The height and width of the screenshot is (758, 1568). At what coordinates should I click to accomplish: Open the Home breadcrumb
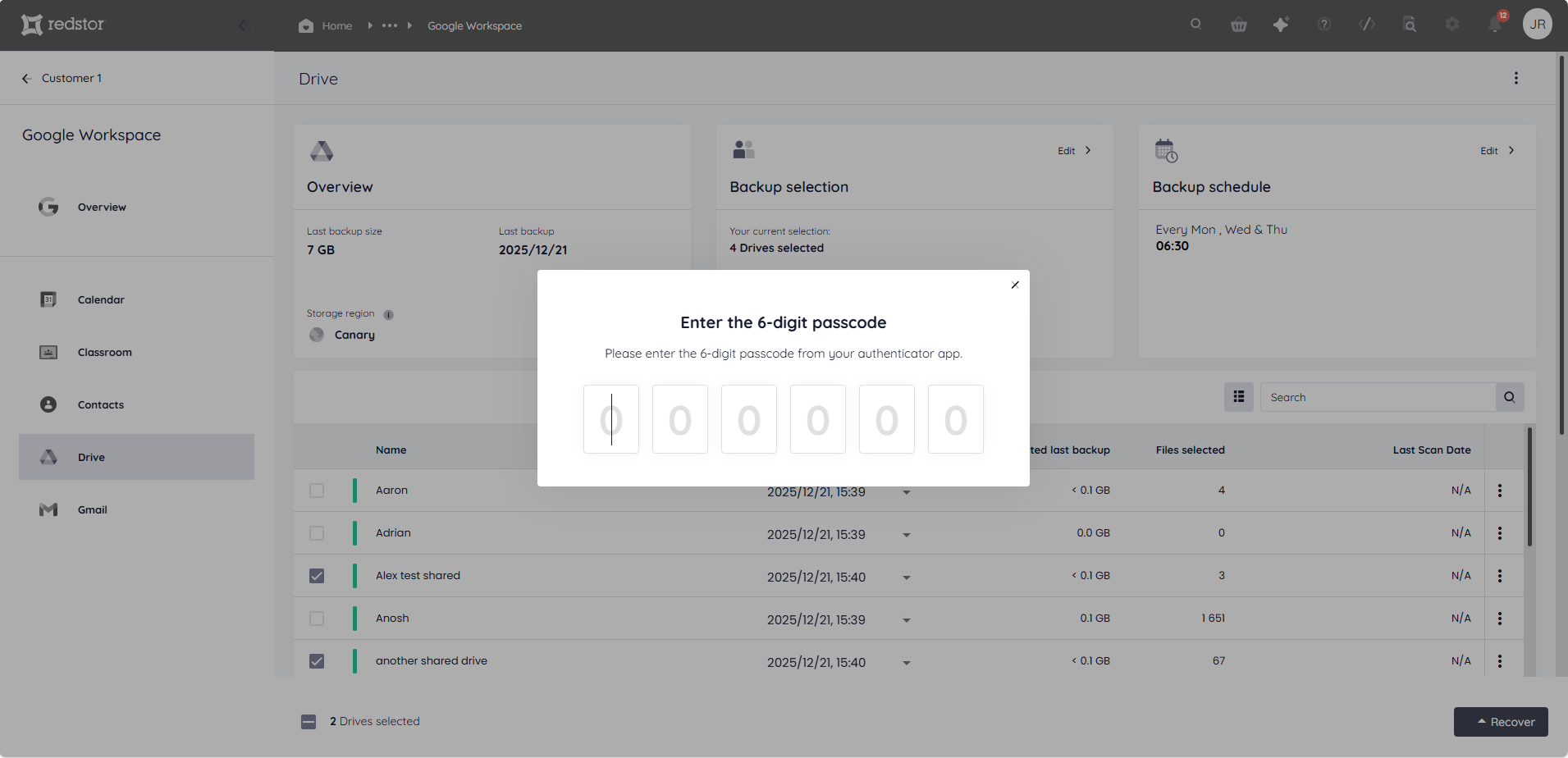click(326, 25)
